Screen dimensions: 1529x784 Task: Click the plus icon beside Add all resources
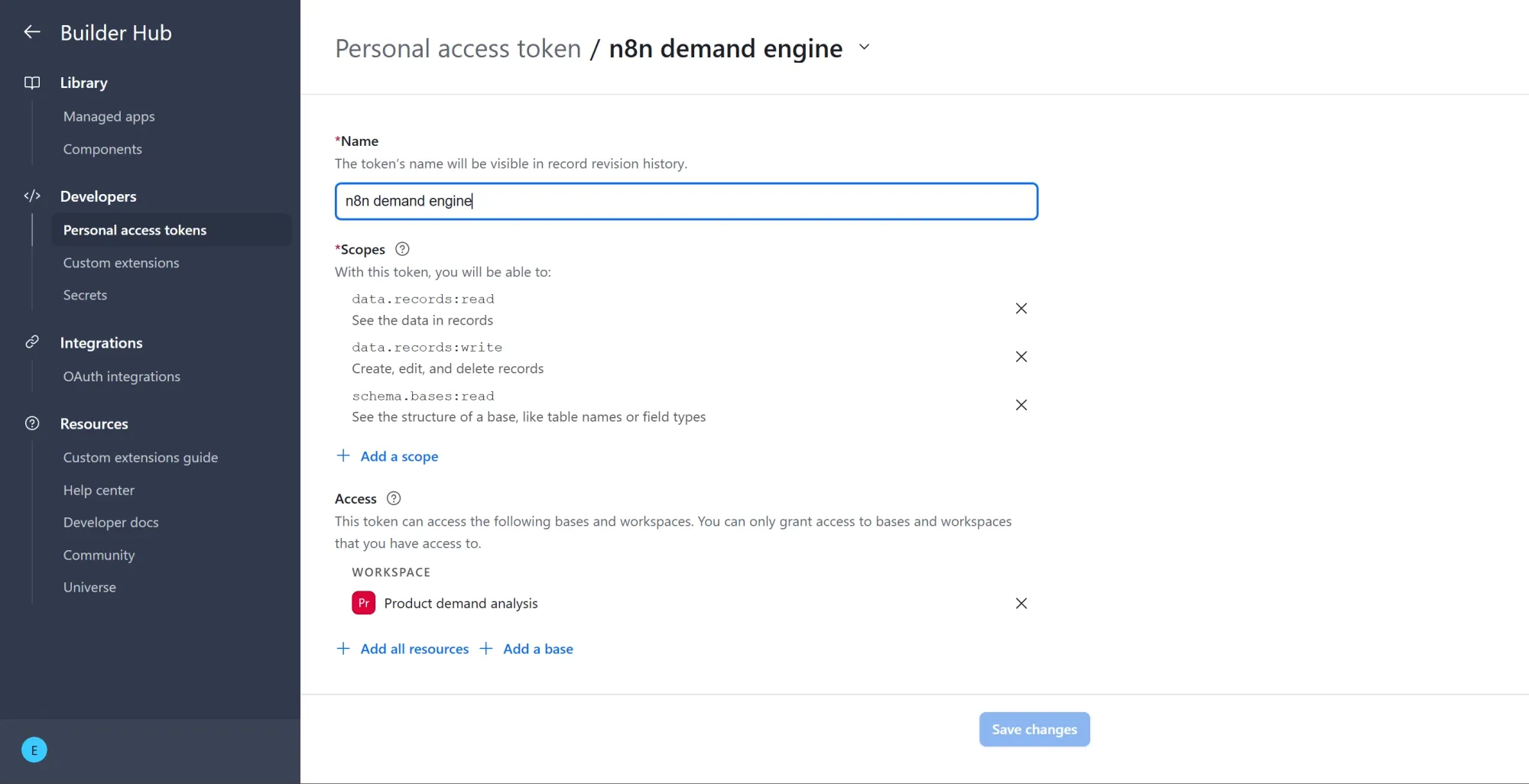pyautogui.click(x=343, y=649)
